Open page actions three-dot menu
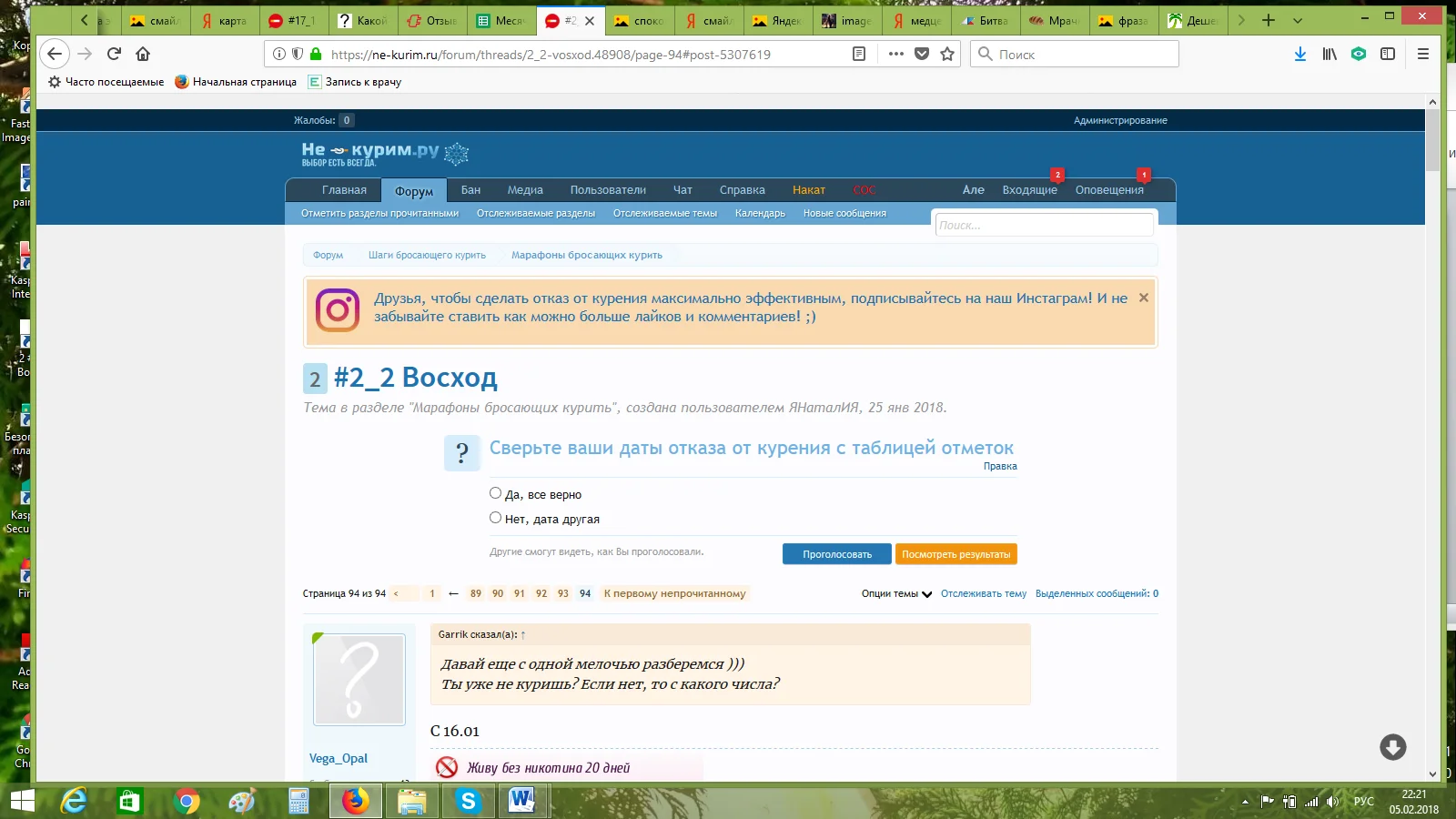The width and height of the screenshot is (1456, 819). pos(896,54)
